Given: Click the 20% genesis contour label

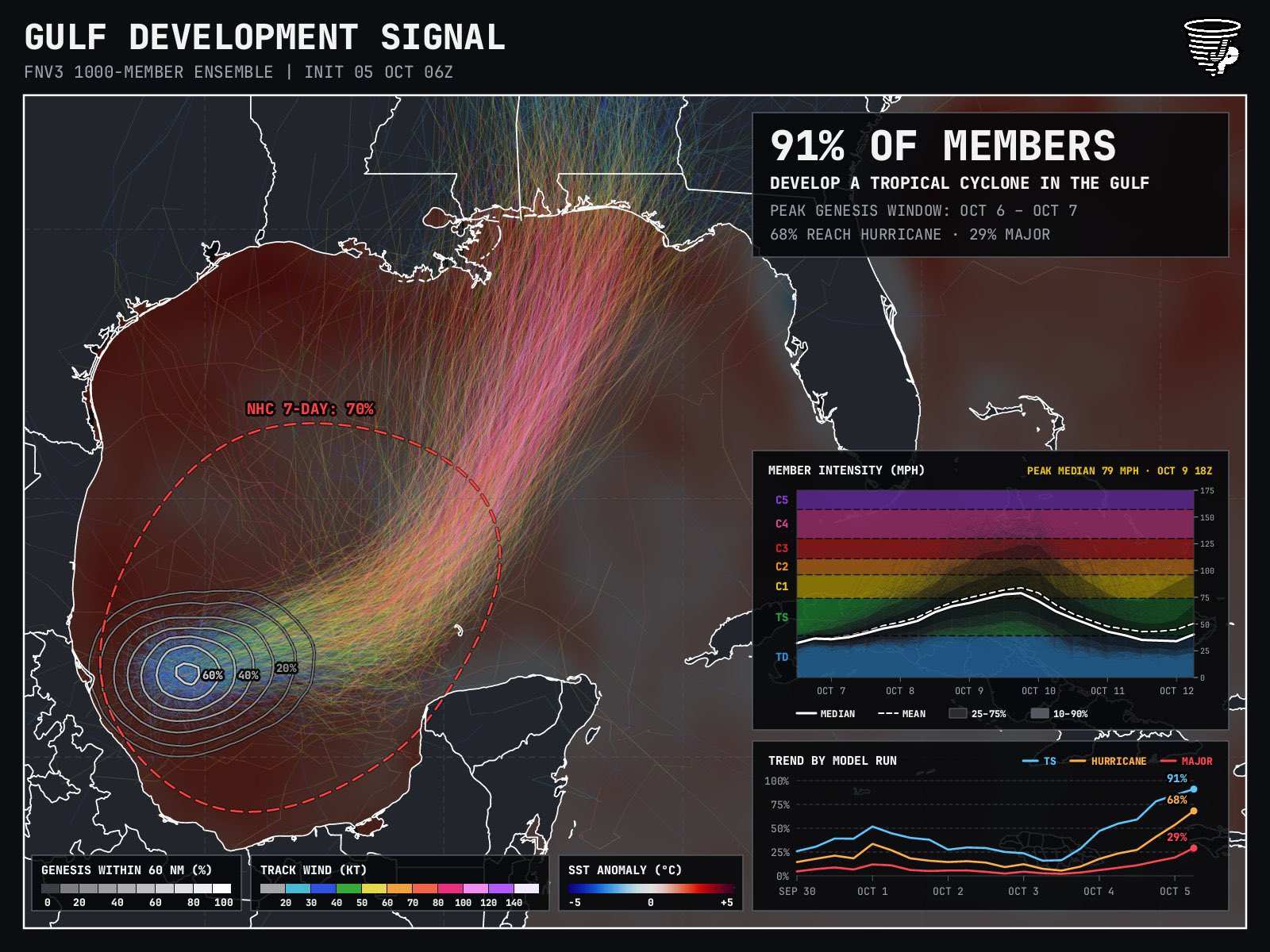Looking at the screenshot, I should pyautogui.click(x=286, y=668).
